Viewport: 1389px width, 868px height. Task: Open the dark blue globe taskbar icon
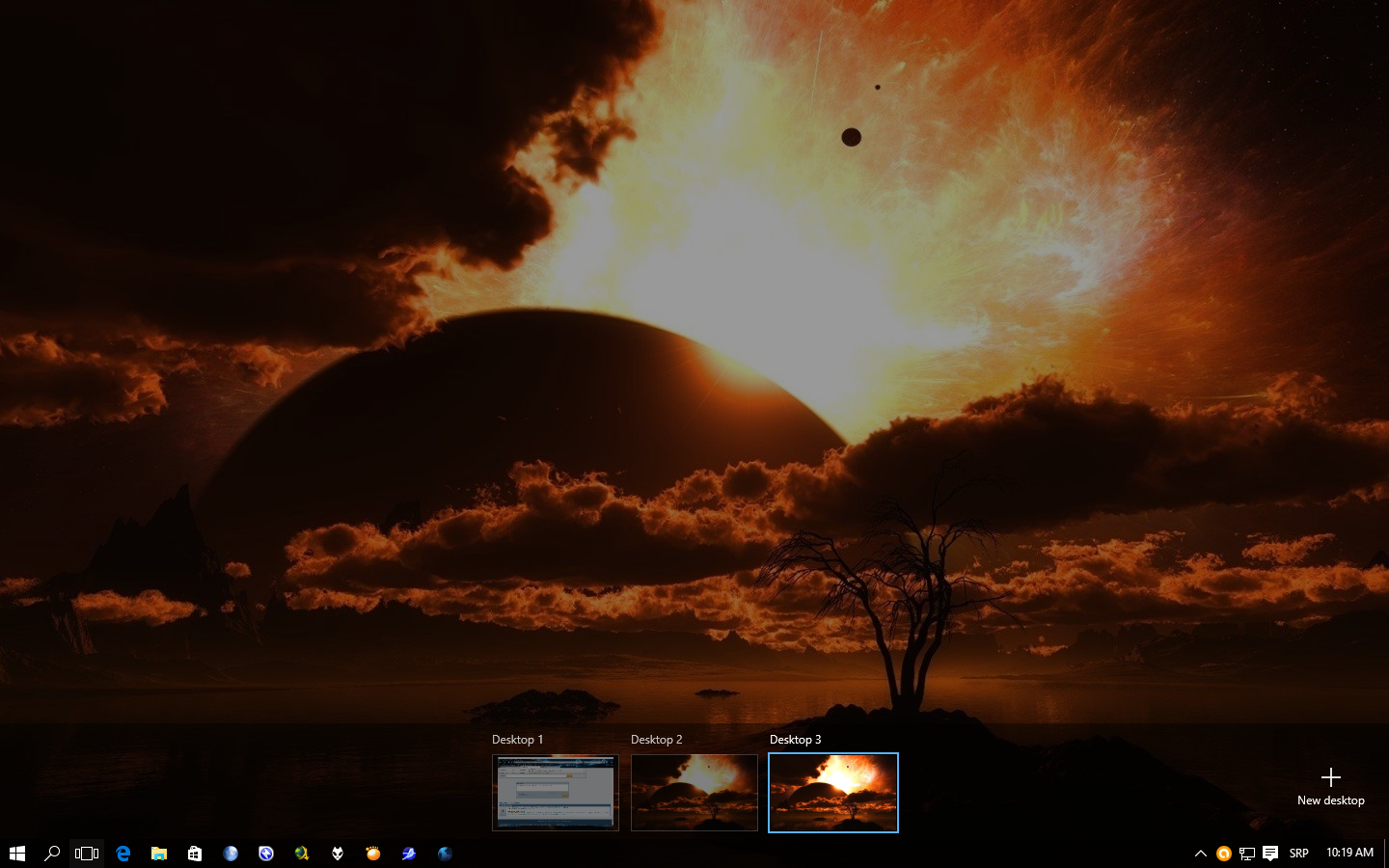tap(445, 854)
